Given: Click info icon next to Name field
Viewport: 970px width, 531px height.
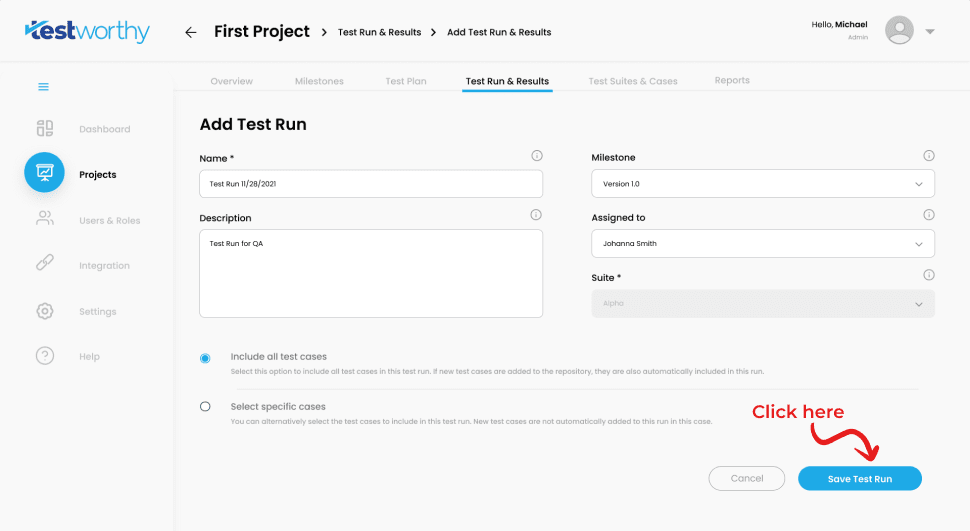Looking at the screenshot, I should pos(537,156).
